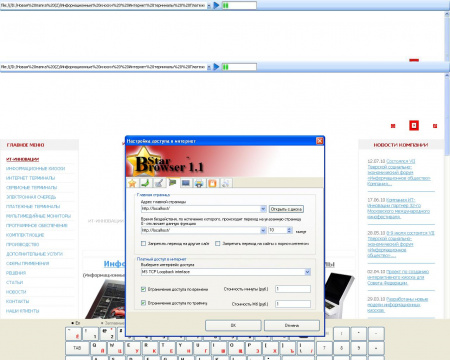Tap the numpad 9 key on the on-screen keyboard
This screenshot has height=360, width=450.
pyautogui.click(x=359, y=348)
